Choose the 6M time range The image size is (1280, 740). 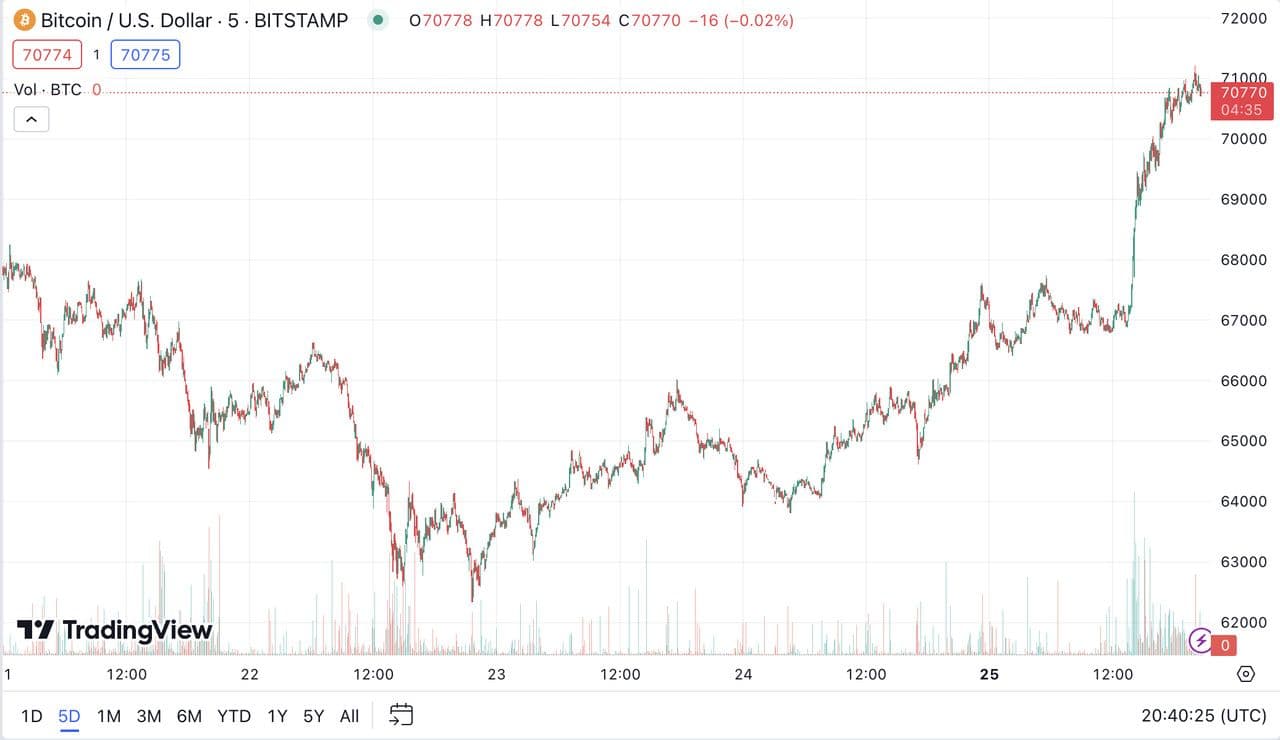point(189,716)
